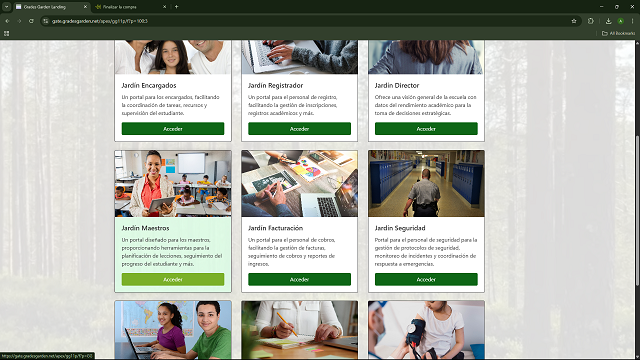Switch to the Finalizar la compra tab

click(x=131, y=7)
